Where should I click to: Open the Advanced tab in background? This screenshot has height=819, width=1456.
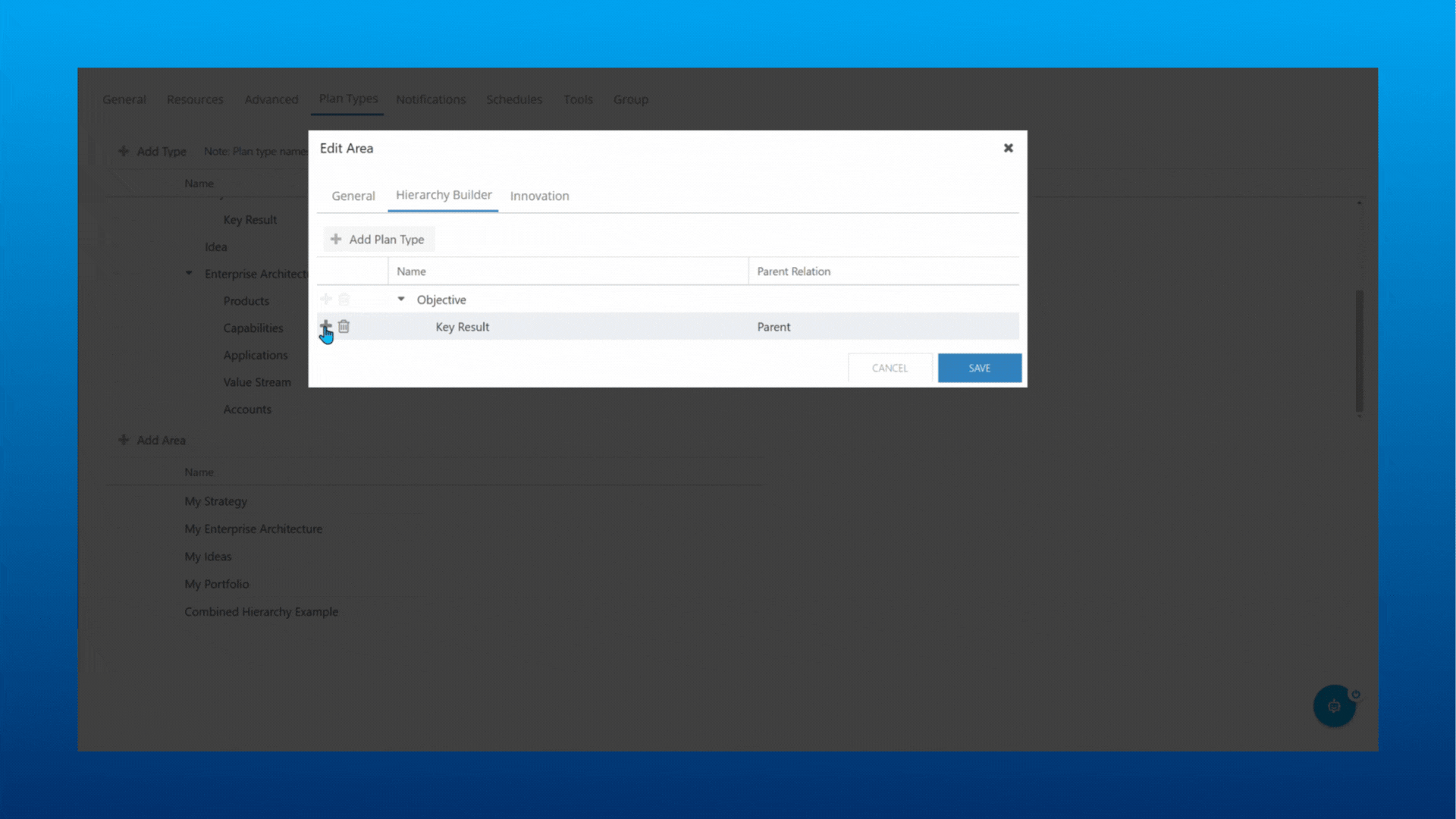tap(271, 99)
